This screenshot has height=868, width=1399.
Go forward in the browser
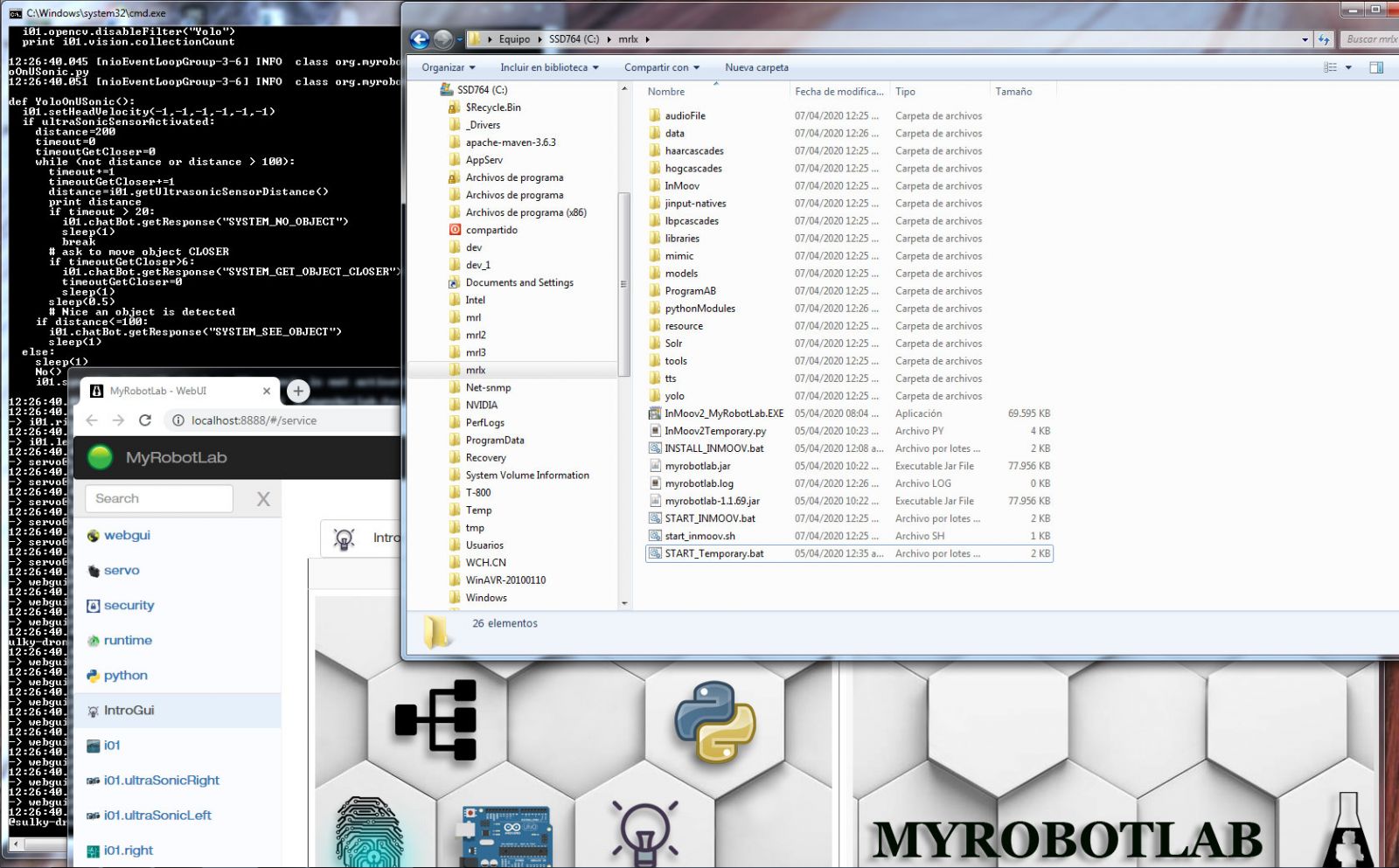click(x=118, y=420)
